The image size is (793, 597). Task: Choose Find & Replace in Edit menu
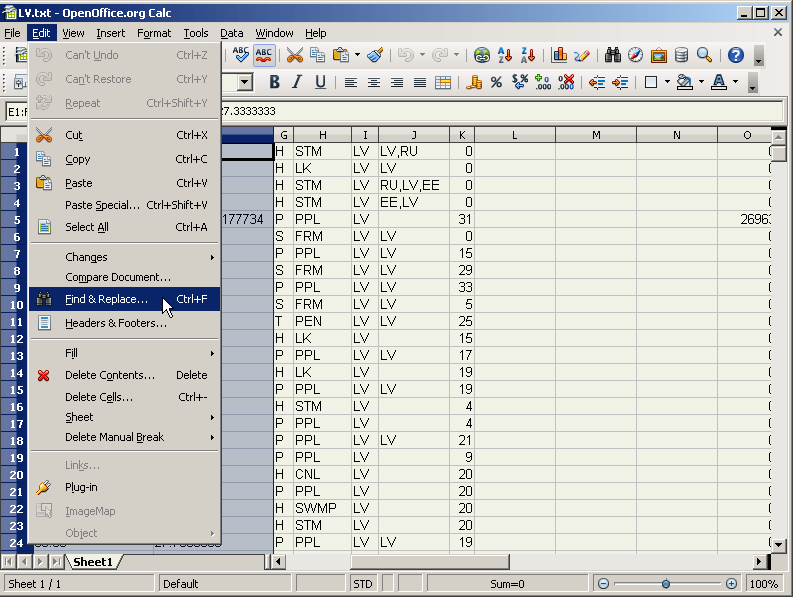125,299
